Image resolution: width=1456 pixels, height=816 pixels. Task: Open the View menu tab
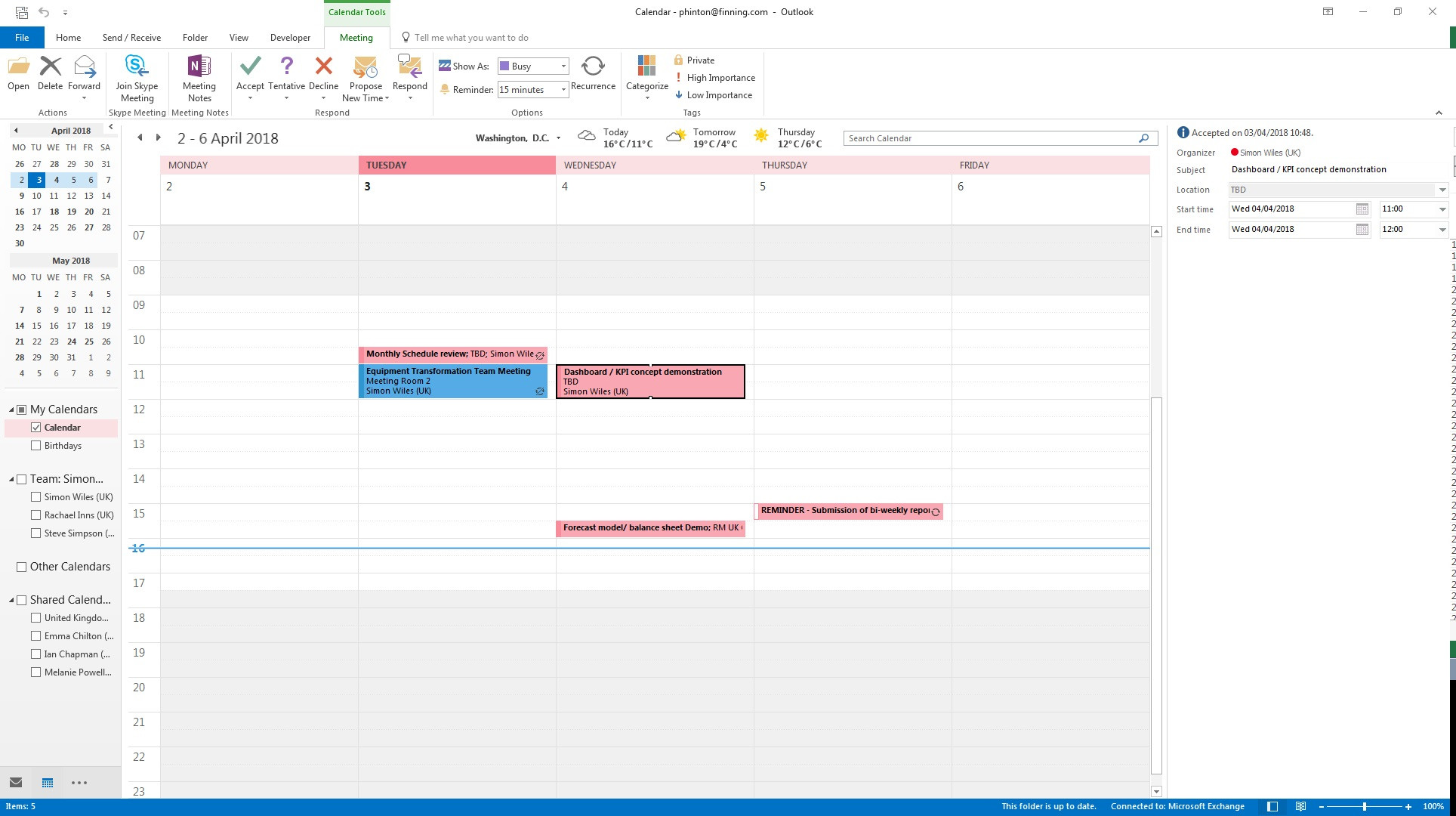(238, 37)
